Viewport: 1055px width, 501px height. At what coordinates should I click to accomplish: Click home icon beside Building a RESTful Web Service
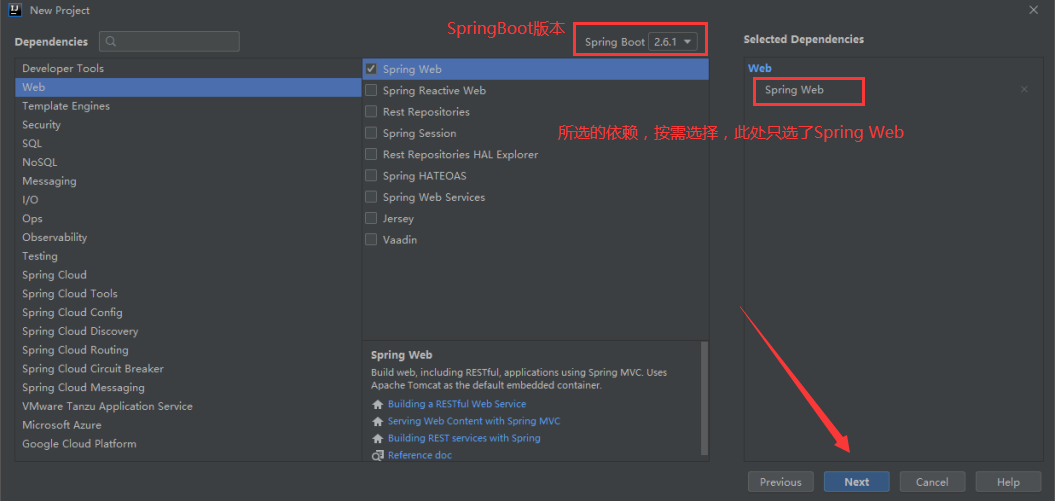[x=377, y=405]
